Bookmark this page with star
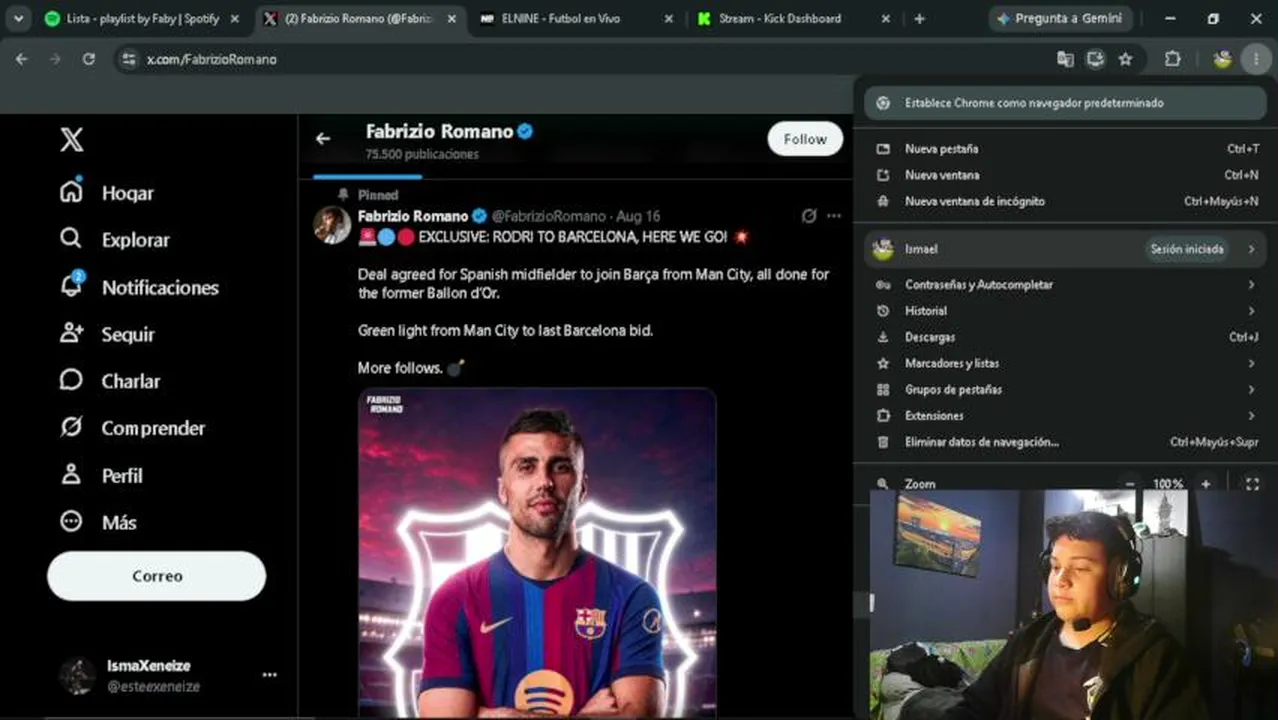1278x720 pixels. (1125, 59)
